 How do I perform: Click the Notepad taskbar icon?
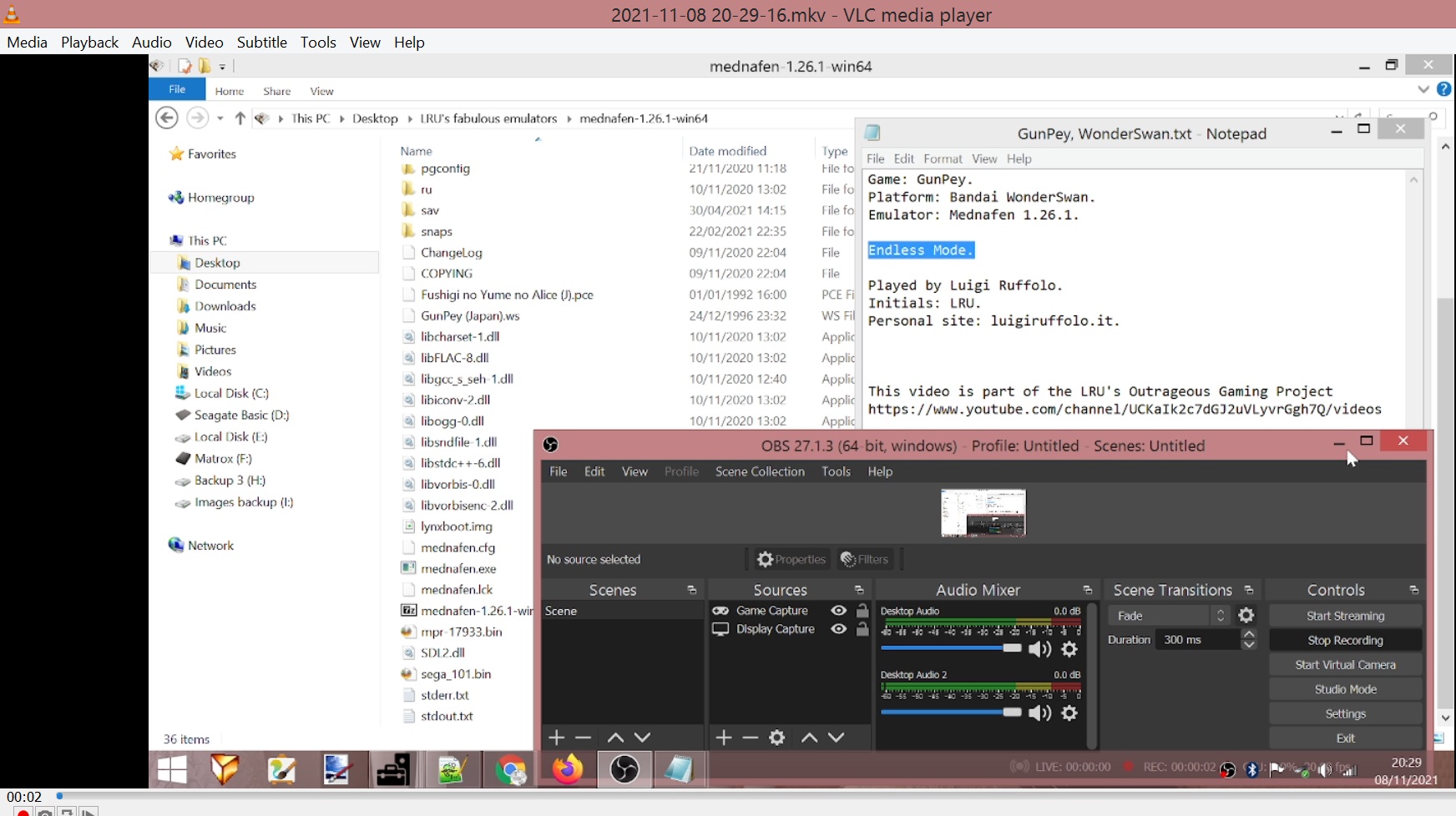coord(679,769)
